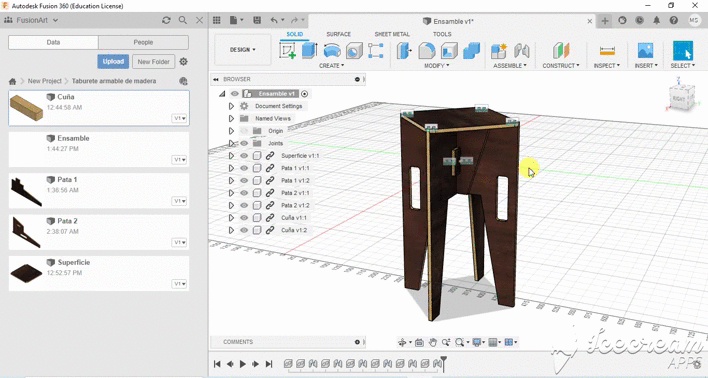Refresh the data panel
The height and width of the screenshot is (378, 708).
tap(166, 20)
